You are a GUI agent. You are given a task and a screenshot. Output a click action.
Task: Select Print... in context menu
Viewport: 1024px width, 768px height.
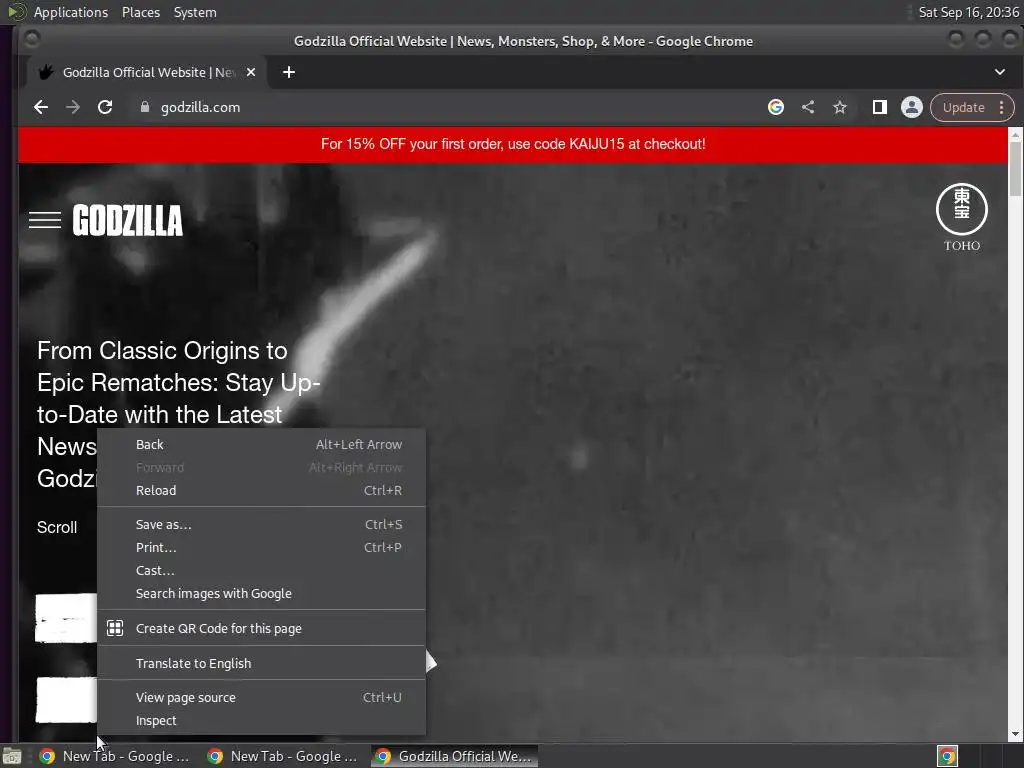pyautogui.click(x=261, y=547)
